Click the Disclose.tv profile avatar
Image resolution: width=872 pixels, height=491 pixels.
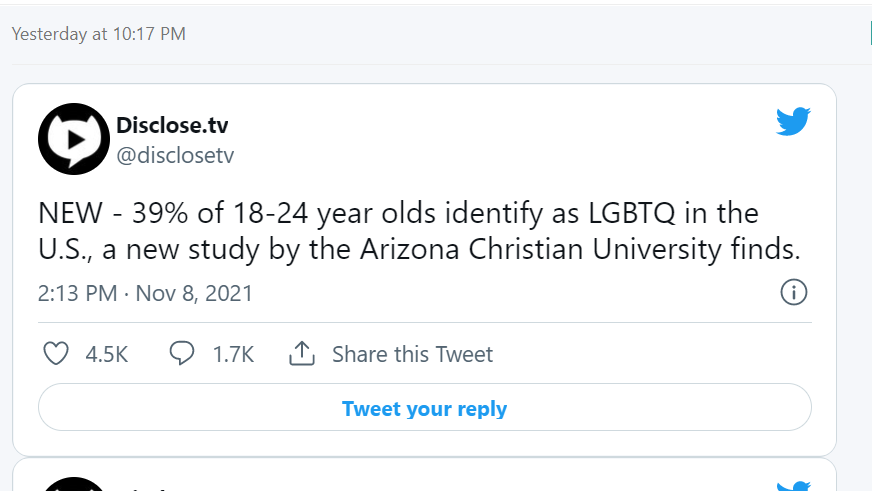(x=73, y=139)
